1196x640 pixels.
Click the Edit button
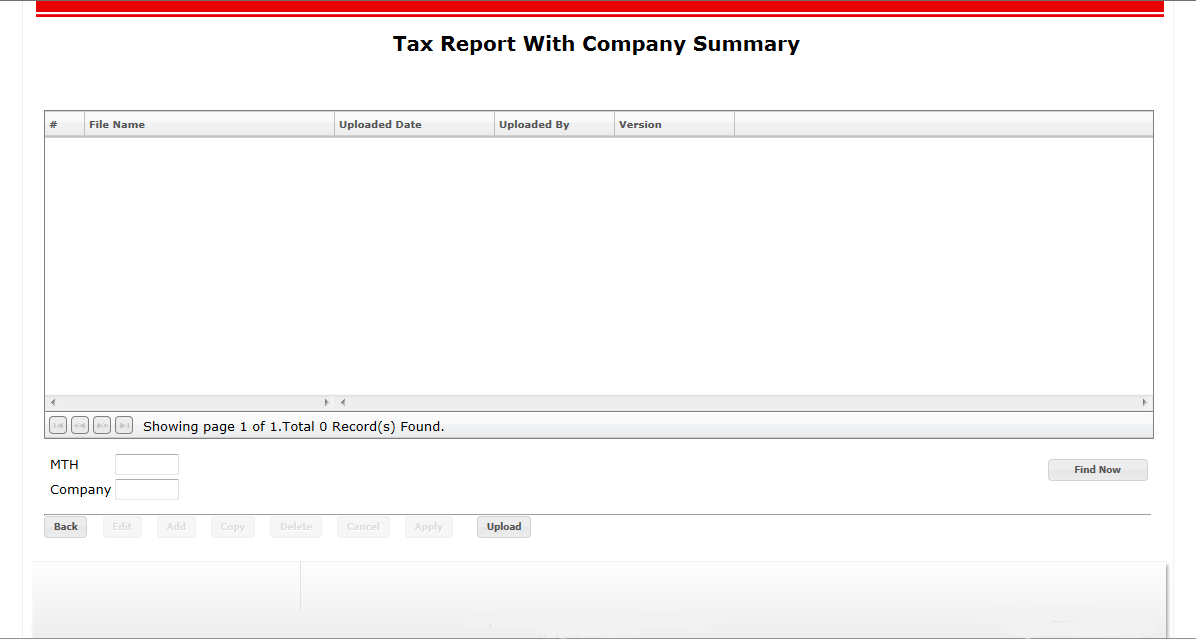coord(122,527)
